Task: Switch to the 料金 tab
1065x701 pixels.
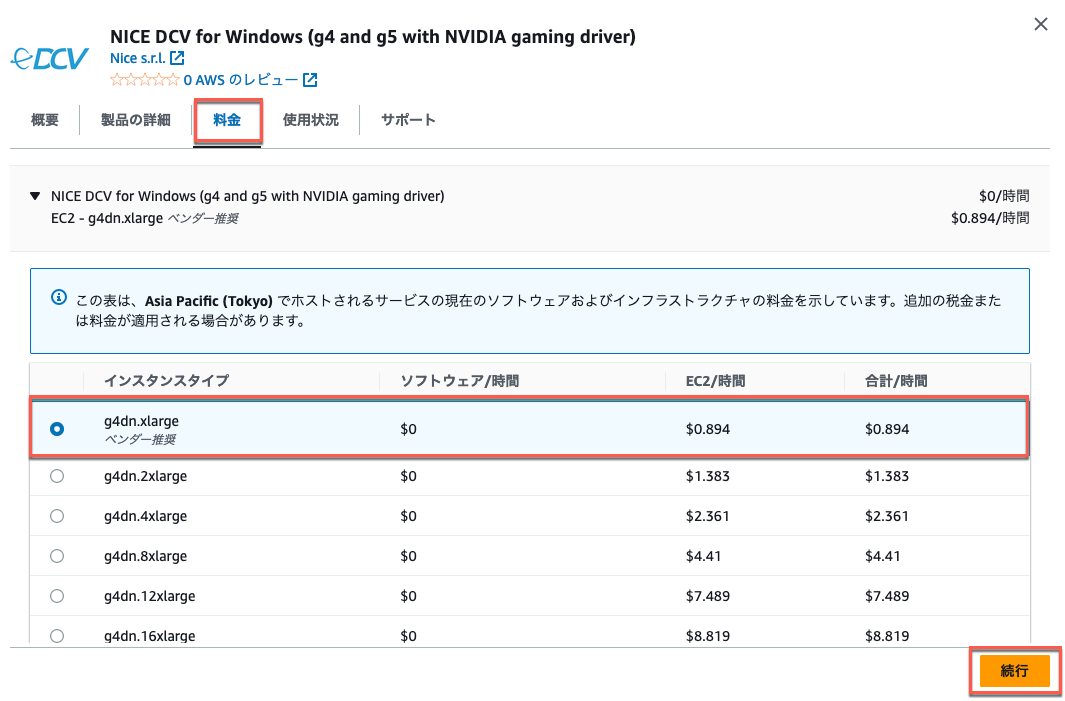Action: click(227, 120)
